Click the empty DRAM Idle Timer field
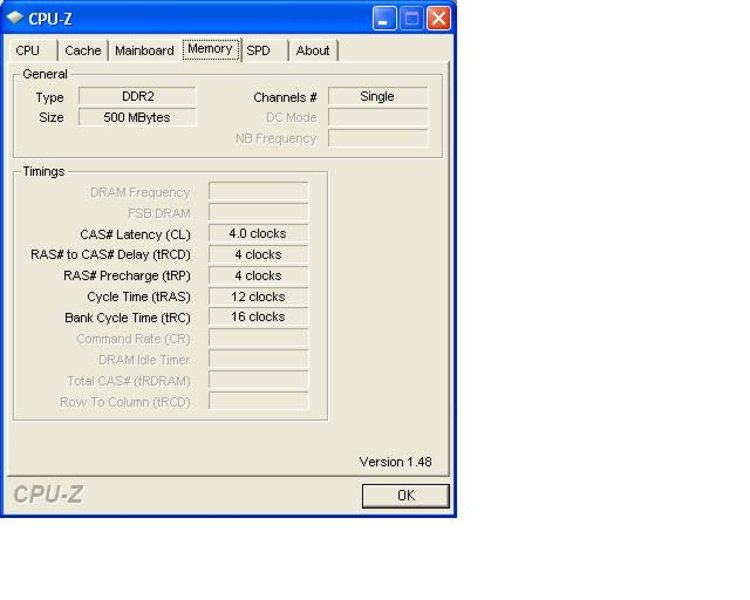The height and width of the screenshot is (600, 750). click(258, 359)
